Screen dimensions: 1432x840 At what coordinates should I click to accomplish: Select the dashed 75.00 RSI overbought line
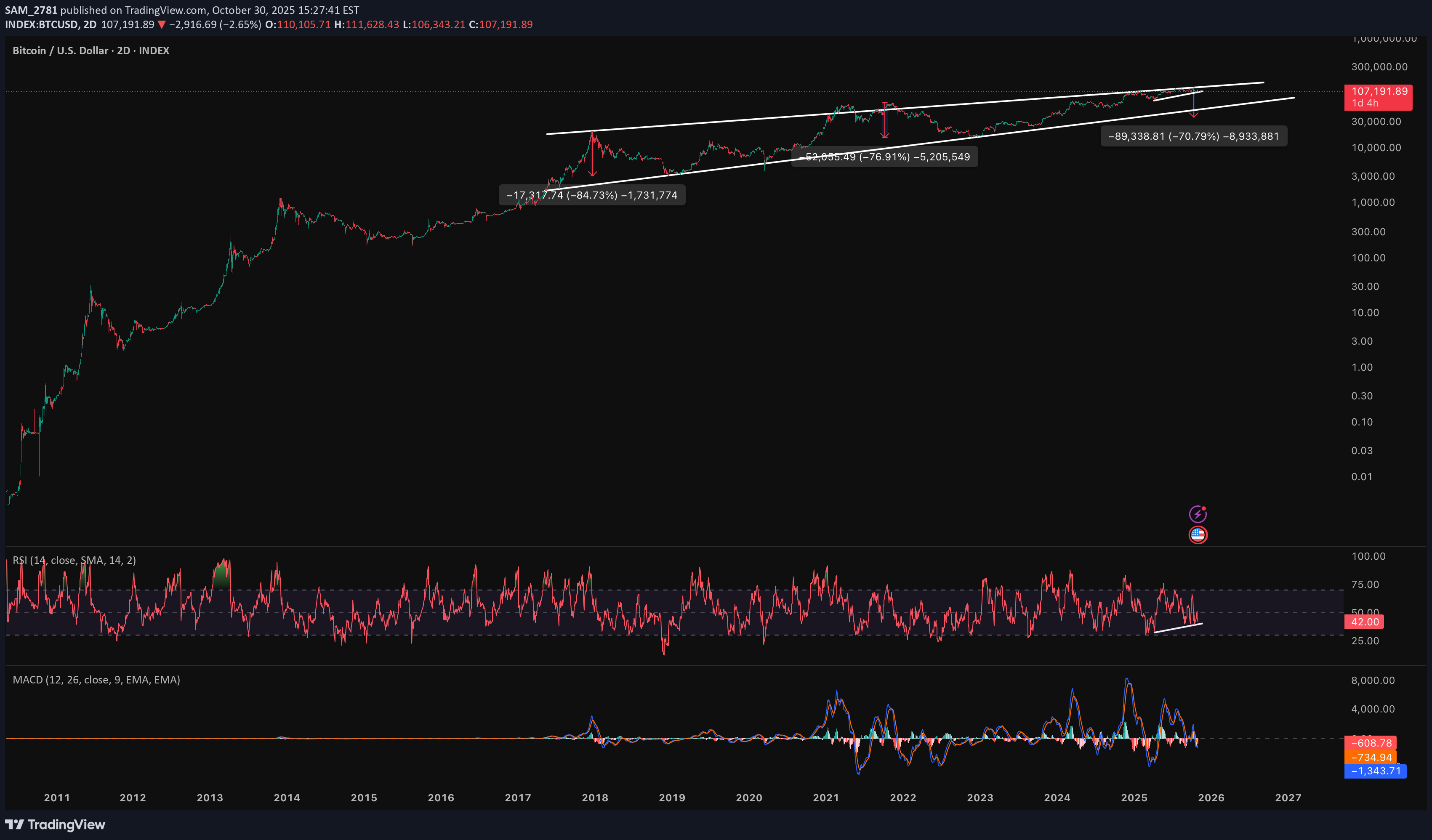tap(682, 590)
